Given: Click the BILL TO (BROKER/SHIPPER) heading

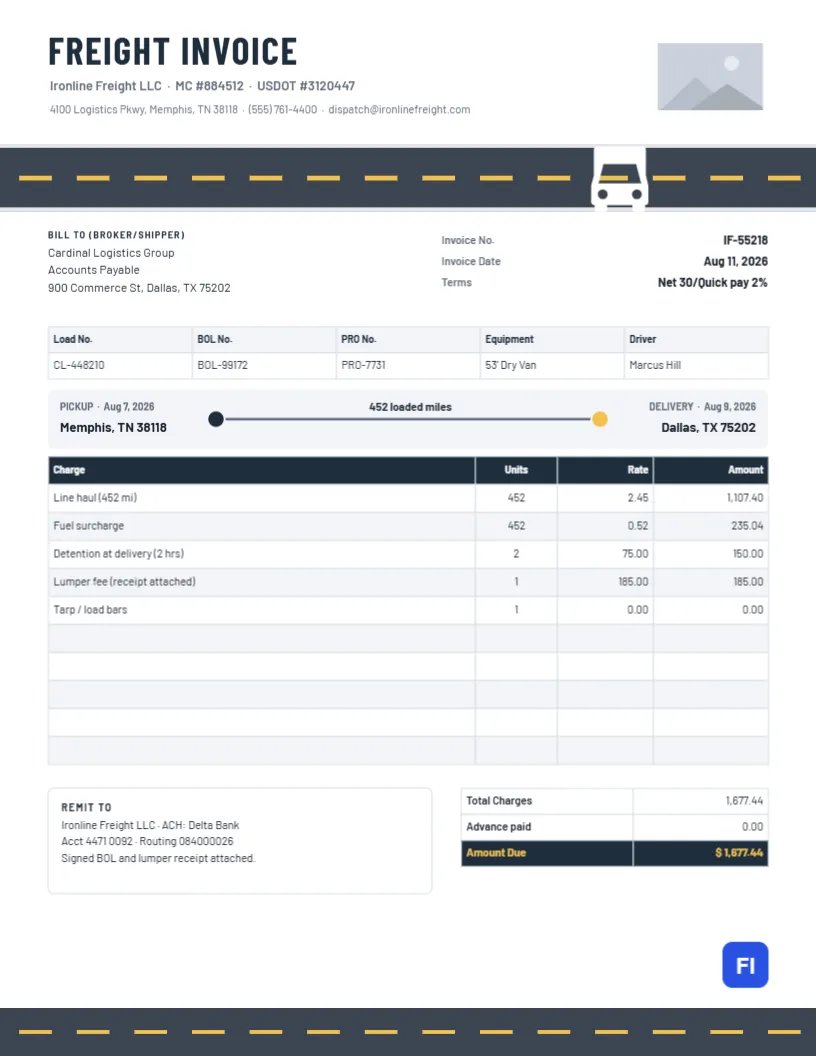Looking at the screenshot, I should (x=116, y=235).
